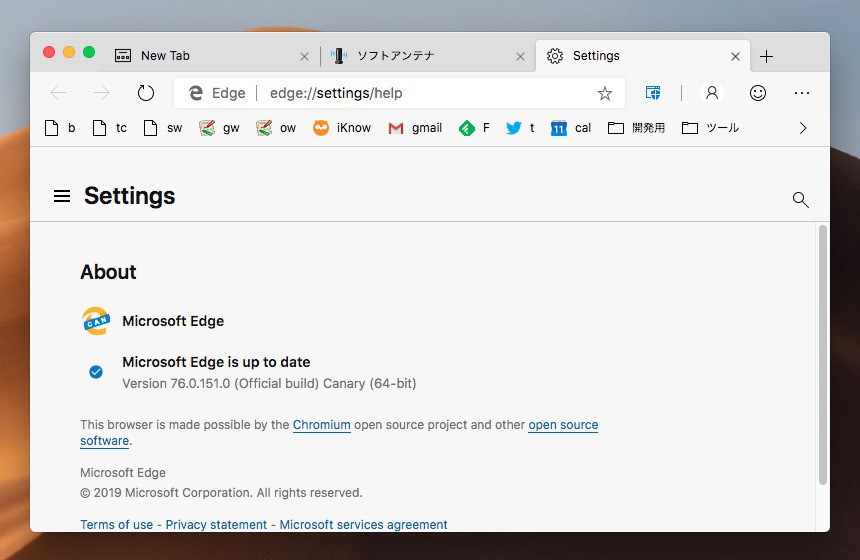Click the Edge Canary logo
The width and height of the screenshot is (860, 560).
[96, 321]
